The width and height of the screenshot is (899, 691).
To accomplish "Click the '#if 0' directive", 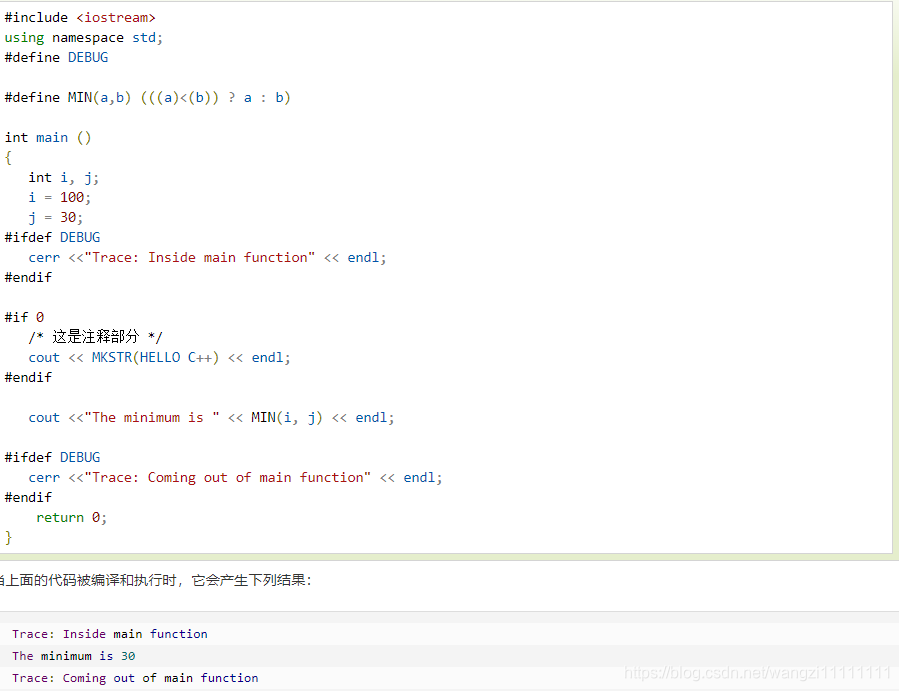I will [24, 318].
